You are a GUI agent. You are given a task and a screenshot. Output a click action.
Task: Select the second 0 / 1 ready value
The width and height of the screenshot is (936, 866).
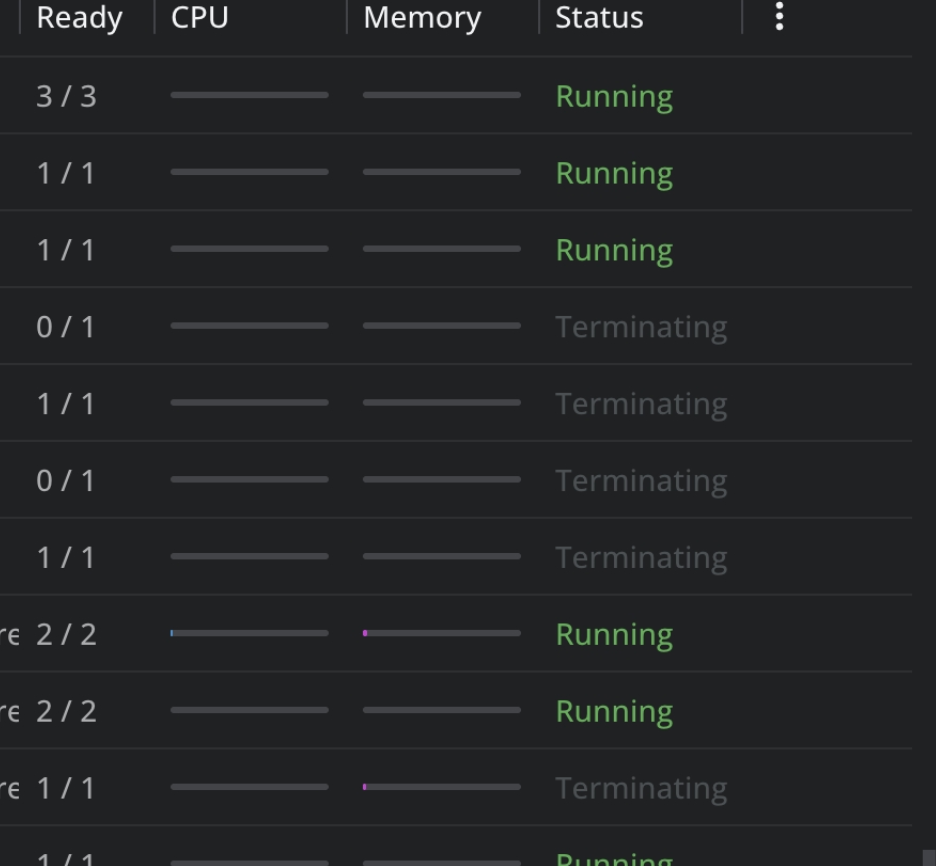click(66, 481)
